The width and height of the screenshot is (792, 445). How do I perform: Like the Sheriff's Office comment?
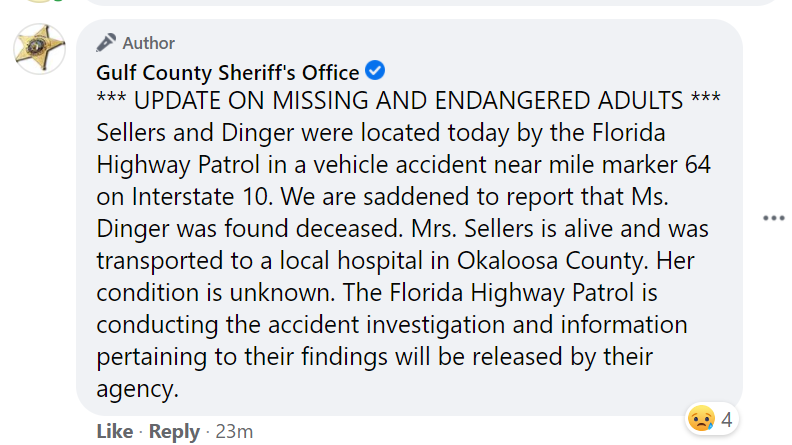114,431
